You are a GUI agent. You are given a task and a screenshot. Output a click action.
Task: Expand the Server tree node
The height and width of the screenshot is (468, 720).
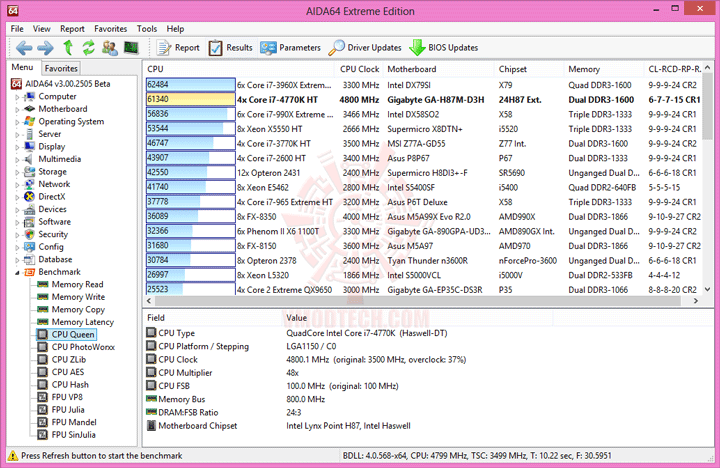(x=17, y=135)
